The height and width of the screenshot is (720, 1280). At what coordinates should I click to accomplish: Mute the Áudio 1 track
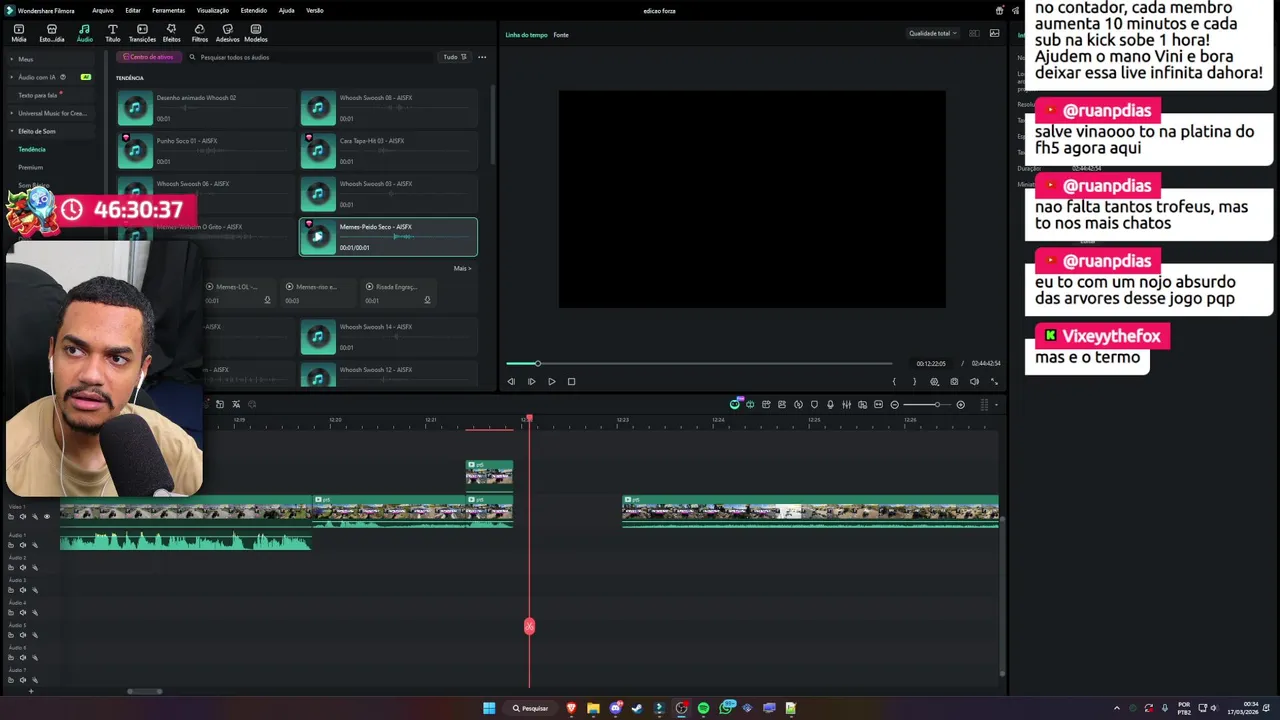coord(23,545)
